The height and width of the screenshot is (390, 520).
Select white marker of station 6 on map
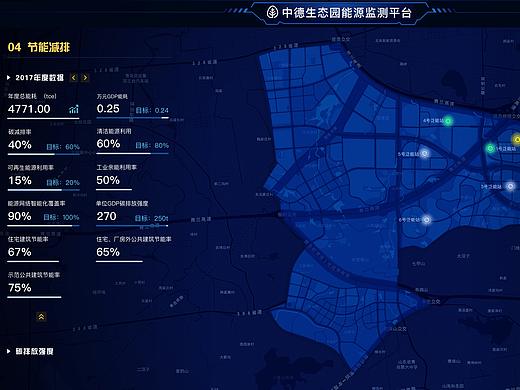(427, 219)
